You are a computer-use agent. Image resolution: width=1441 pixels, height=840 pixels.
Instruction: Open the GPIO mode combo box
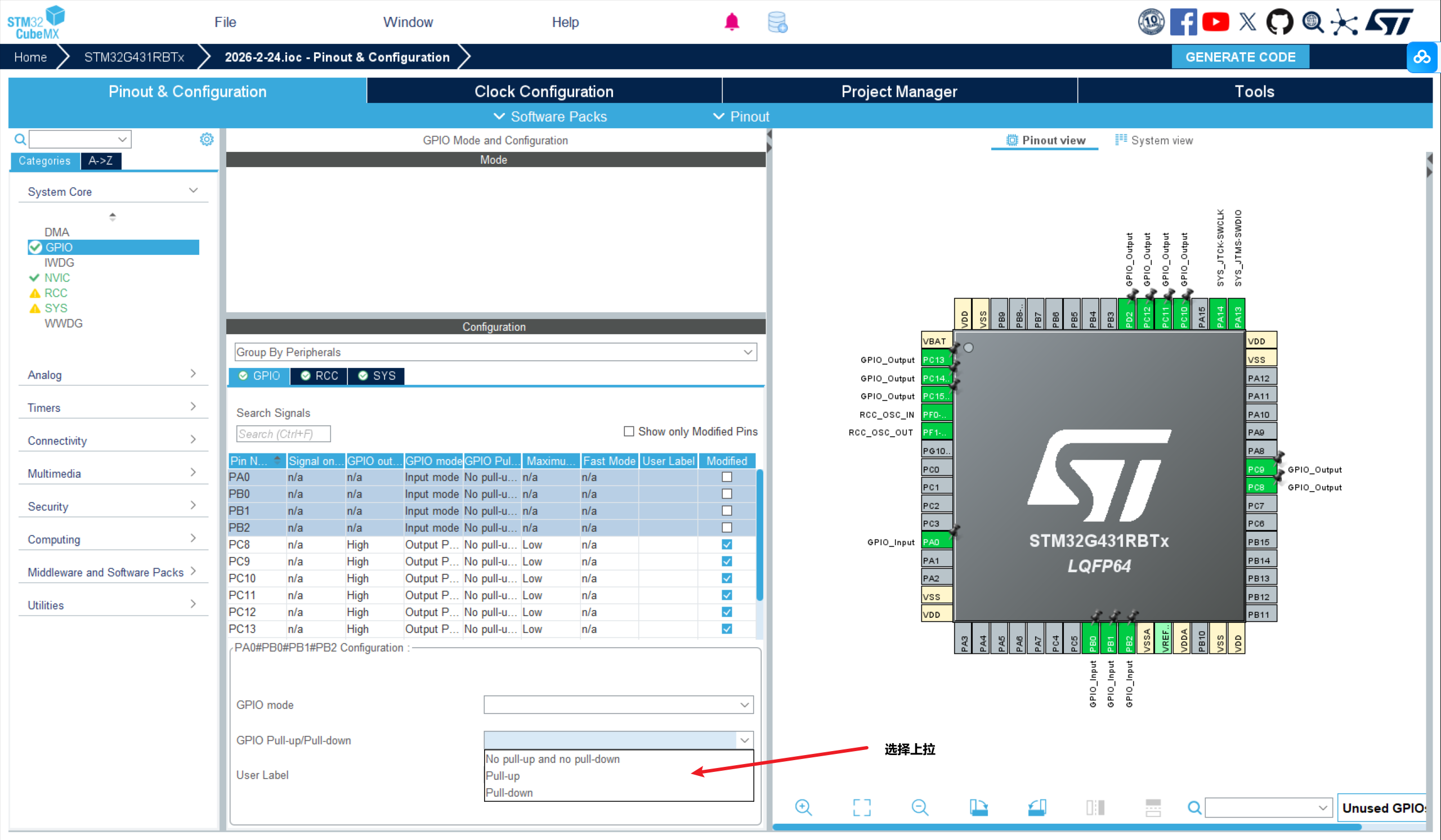coord(618,704)
